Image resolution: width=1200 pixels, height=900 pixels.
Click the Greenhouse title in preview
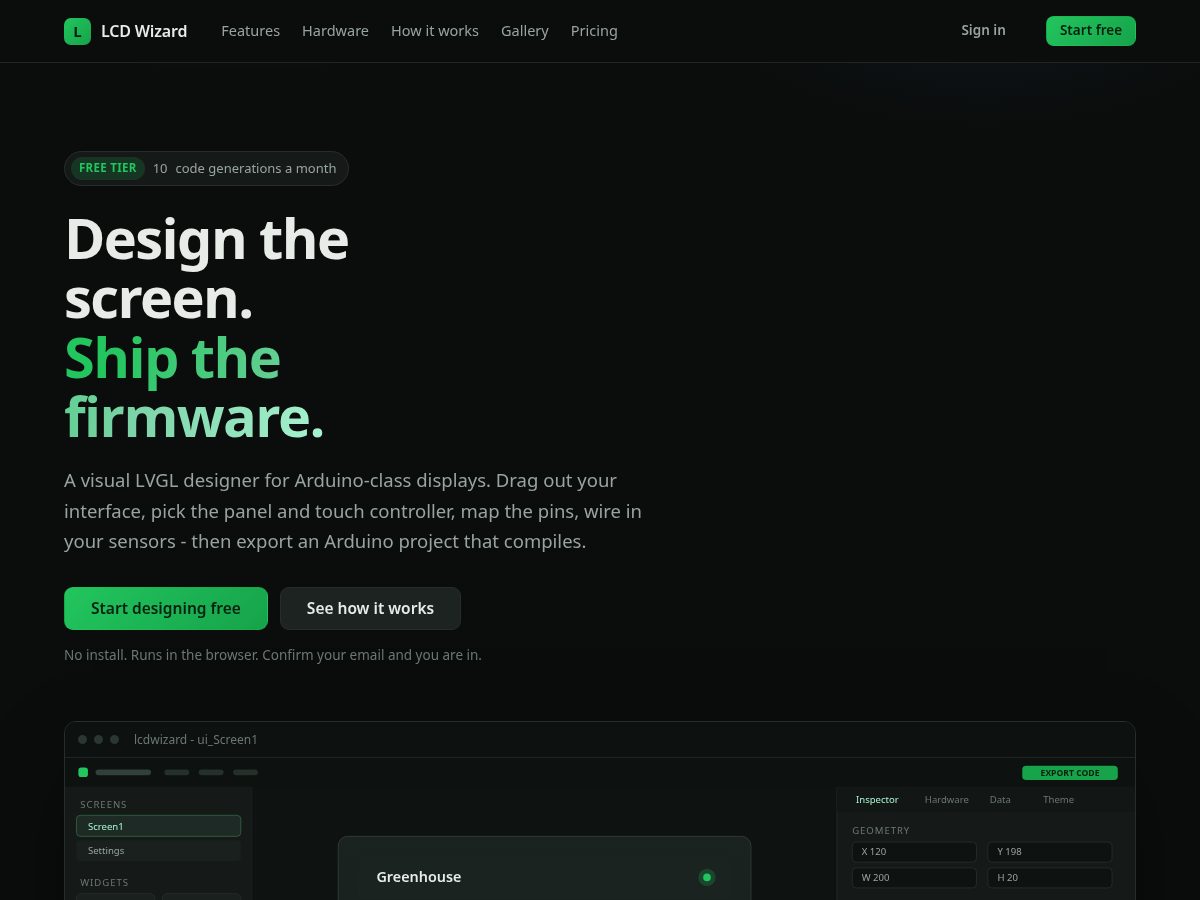[x=419, y=877]
